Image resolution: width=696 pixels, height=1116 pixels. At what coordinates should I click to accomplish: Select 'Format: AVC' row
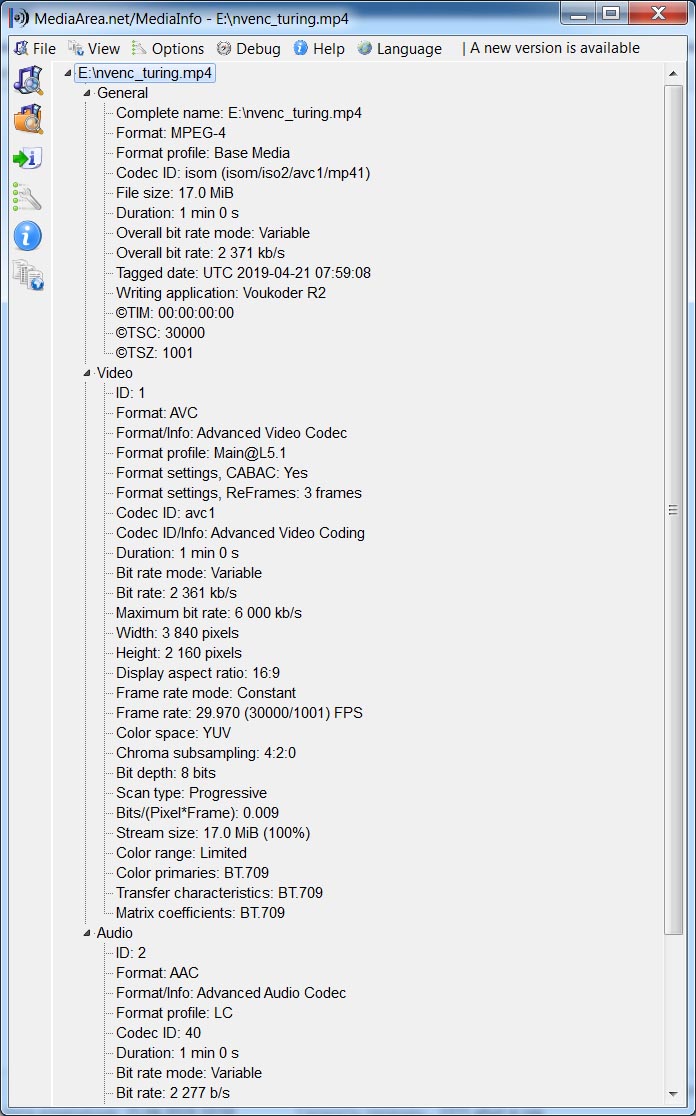click(157, 413)
